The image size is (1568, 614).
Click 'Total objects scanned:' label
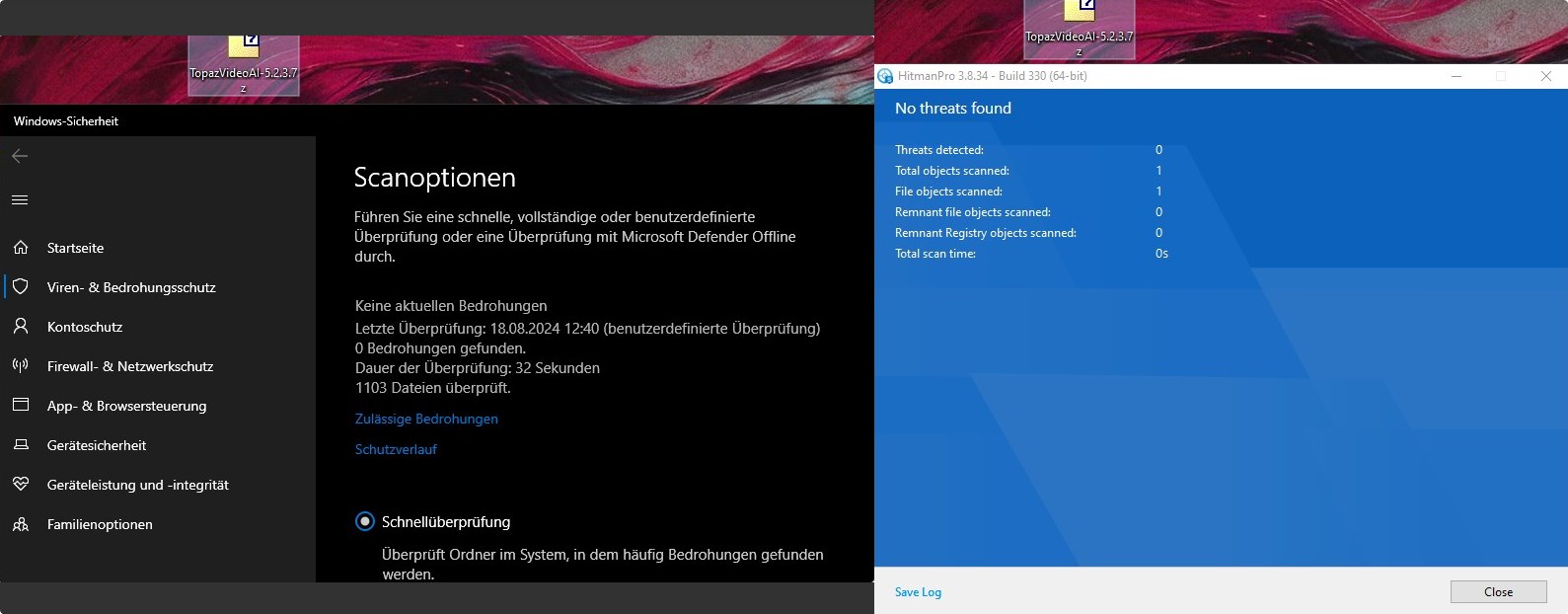tap(952, 171)
